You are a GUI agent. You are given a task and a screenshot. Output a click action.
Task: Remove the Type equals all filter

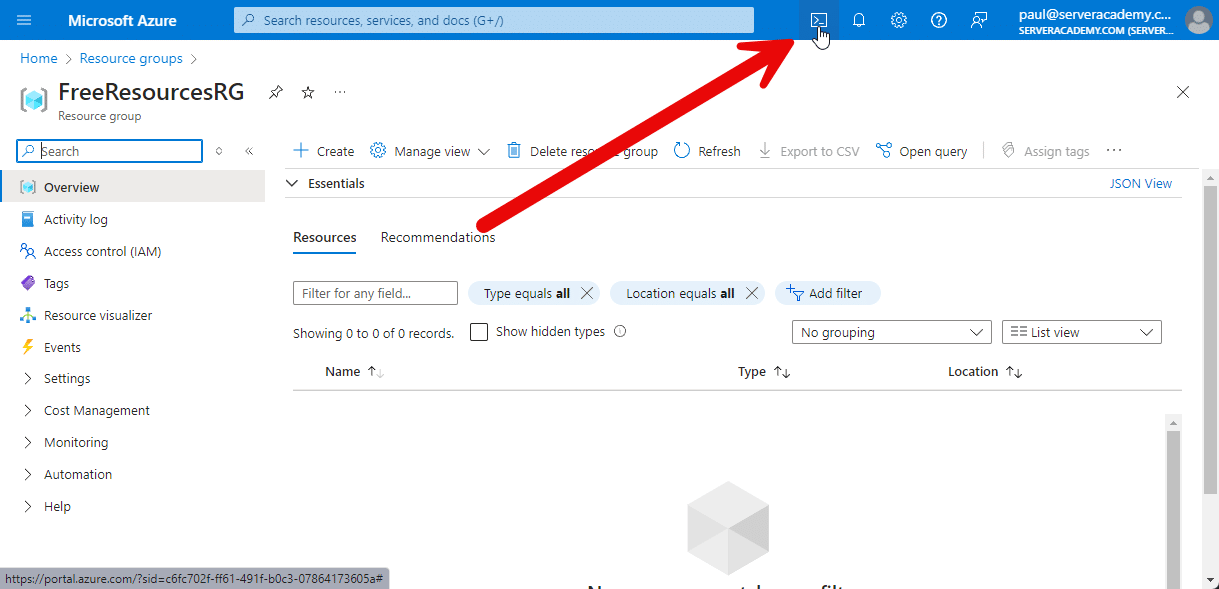587,293
